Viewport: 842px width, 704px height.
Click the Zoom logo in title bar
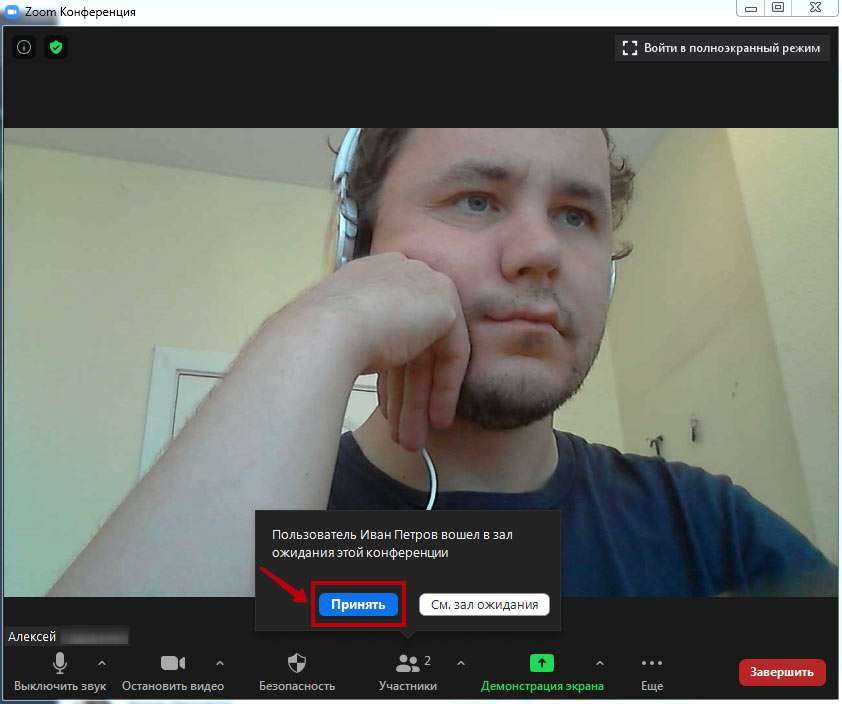pyautogui.click(x=13, y=12)
